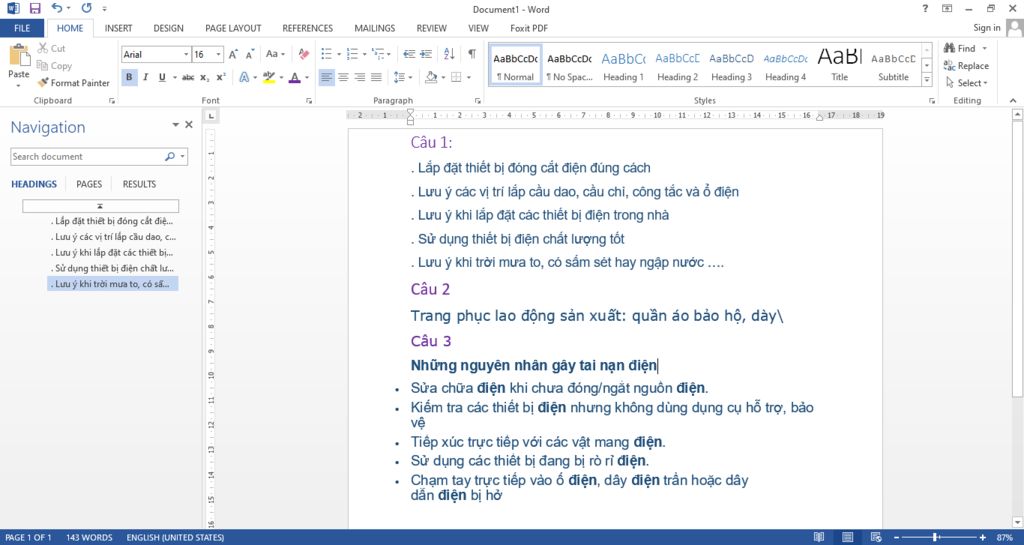Switch to PAGES tab in Navigation
Viewport: 1024px width, 545px height.
(89, 184)
